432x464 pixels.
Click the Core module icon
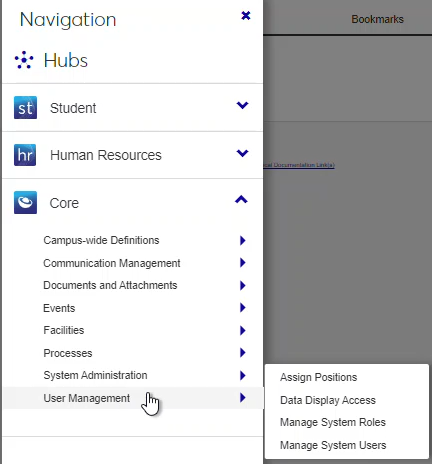pyautogui.click(x=25, y=202)
